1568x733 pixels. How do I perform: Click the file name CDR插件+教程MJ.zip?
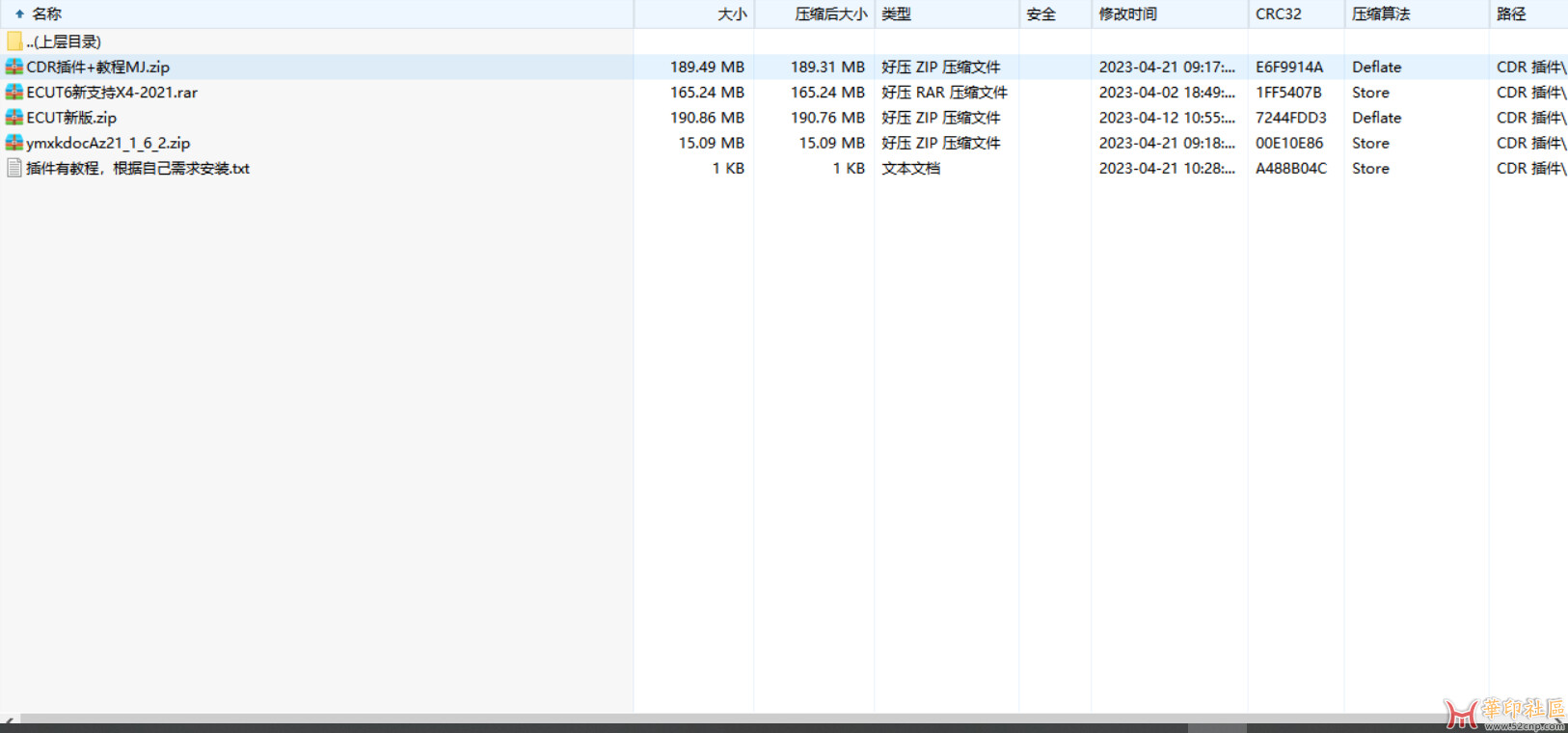(x=98, y=67)
